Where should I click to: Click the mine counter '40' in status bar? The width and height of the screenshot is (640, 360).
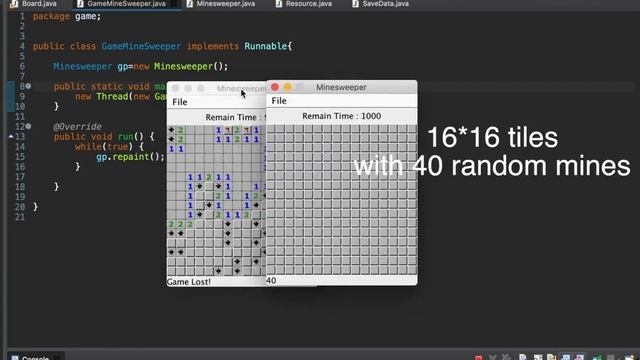coord(271,280)
